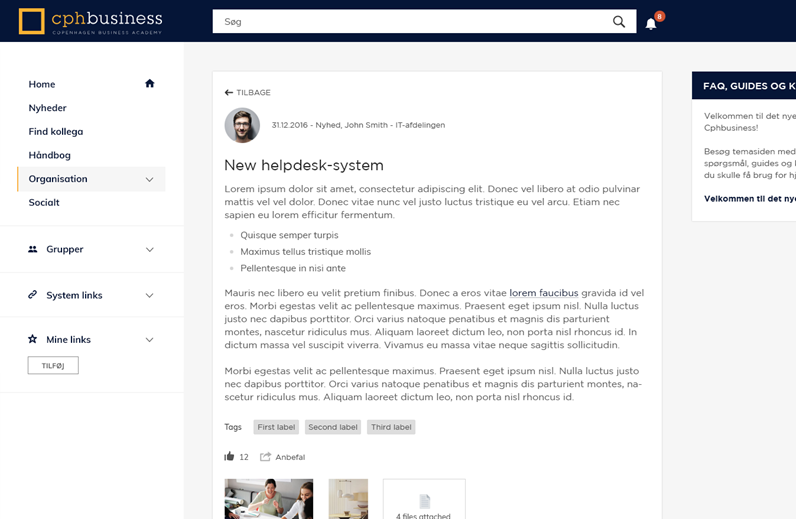Click the attached files document icon
Viewport: 796px width, 519px height.
point(425,501)
